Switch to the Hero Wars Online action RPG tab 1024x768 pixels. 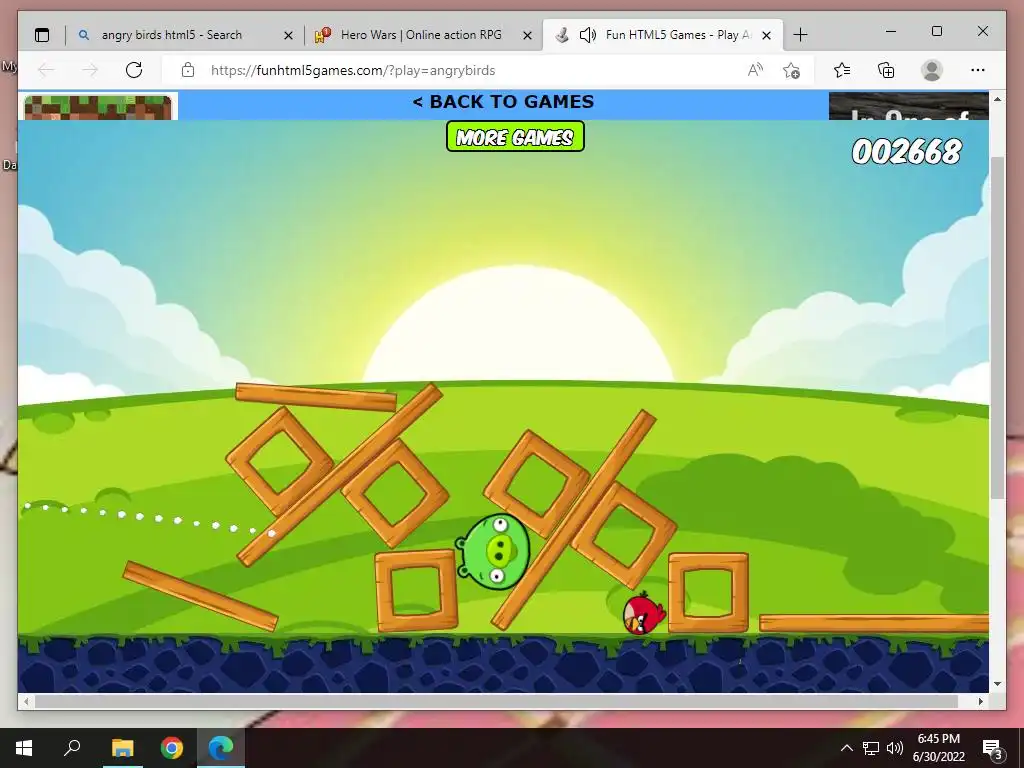(421, 35)
